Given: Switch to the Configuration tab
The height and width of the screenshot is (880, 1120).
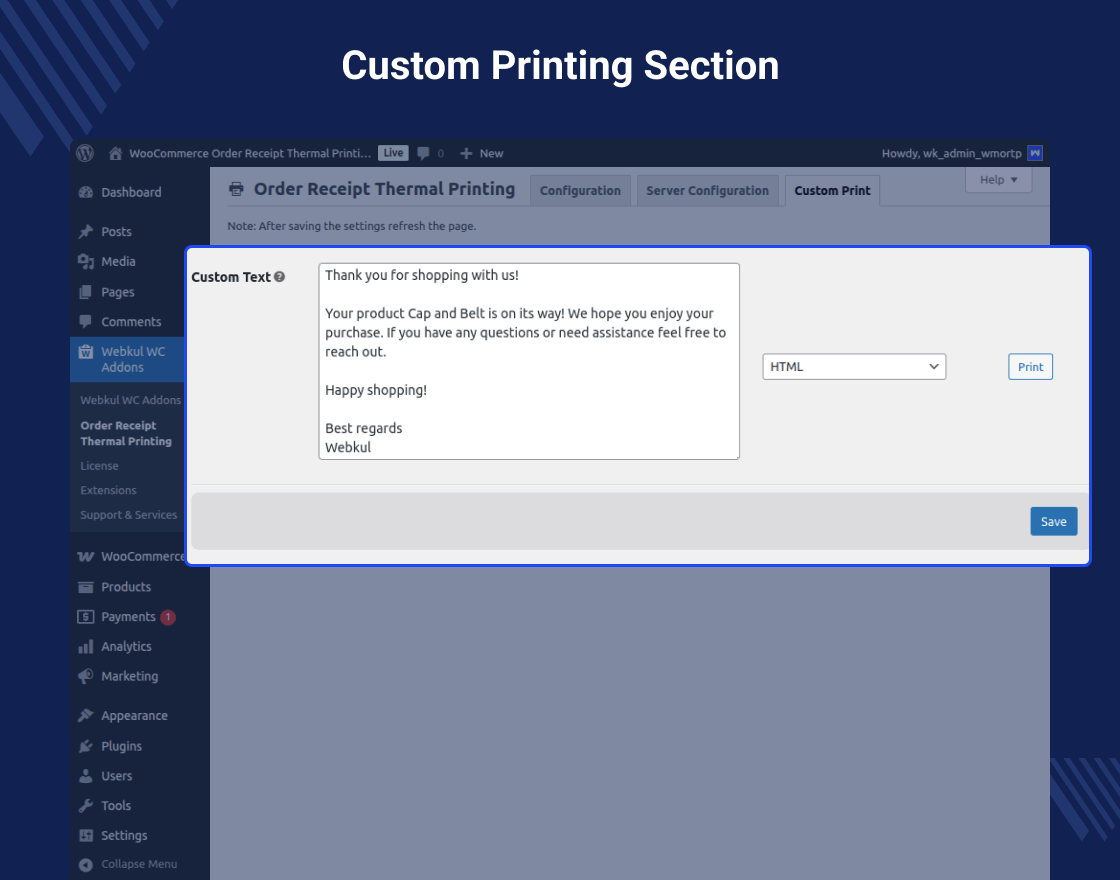Looking at the screenshot, I should [580, 191].
